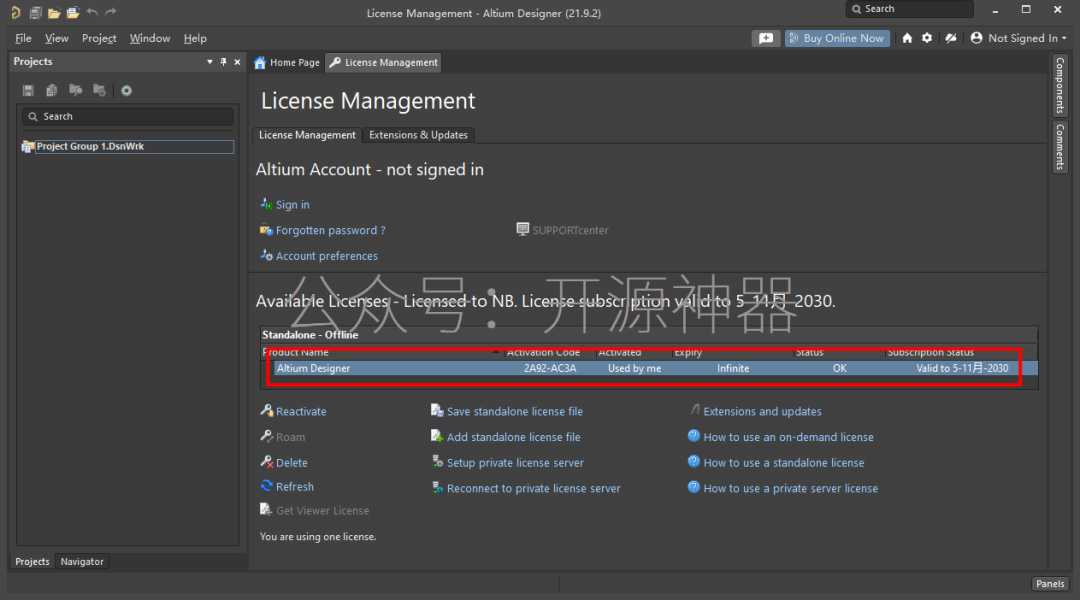This screenshot has width=1080, height=600.
Task: Open Projects panel settings gear
Action: point(126,90)
